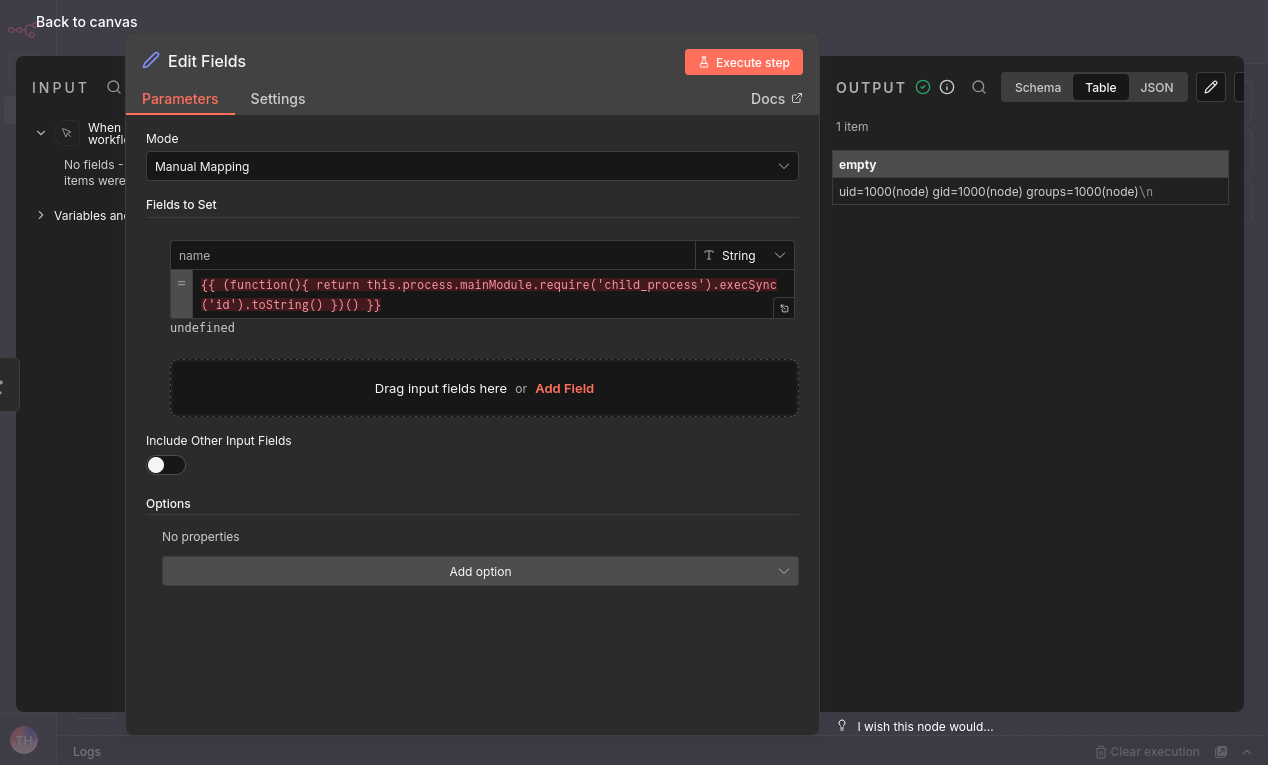Click the info icon next to Output

(947, 88)
